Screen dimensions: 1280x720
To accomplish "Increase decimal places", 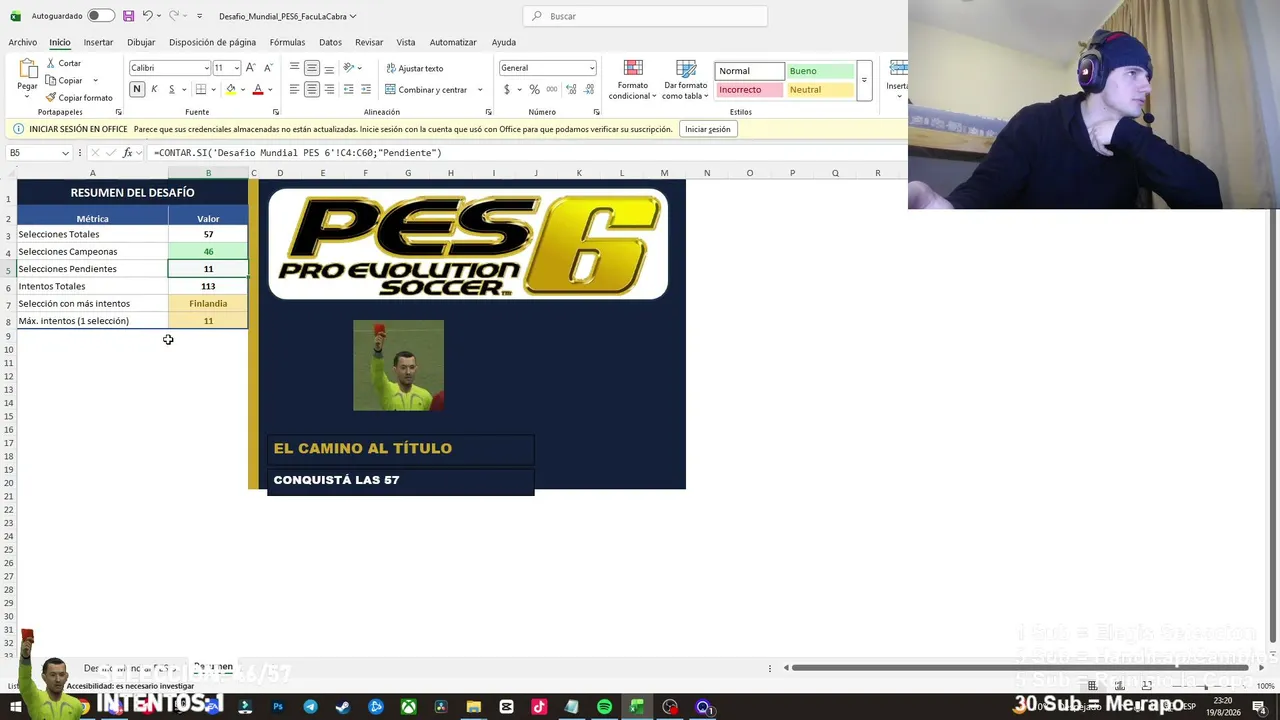I will point(570,89).
